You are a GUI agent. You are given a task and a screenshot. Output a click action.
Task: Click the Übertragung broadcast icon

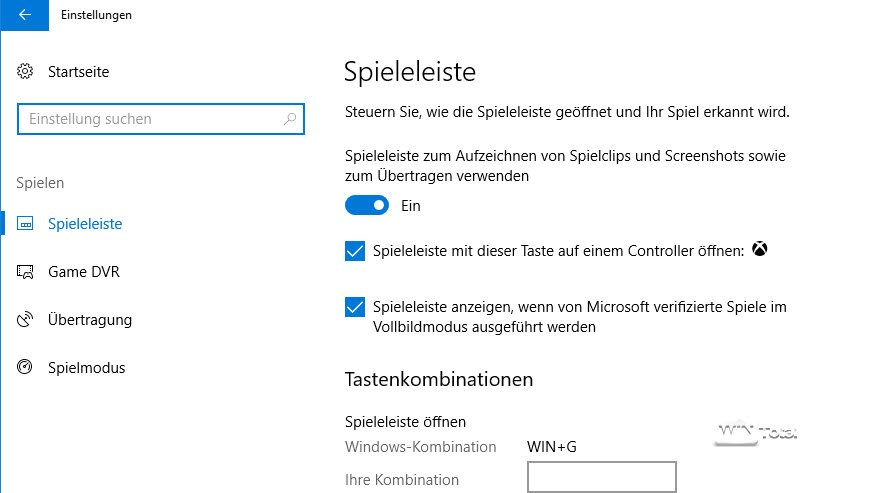27,320
